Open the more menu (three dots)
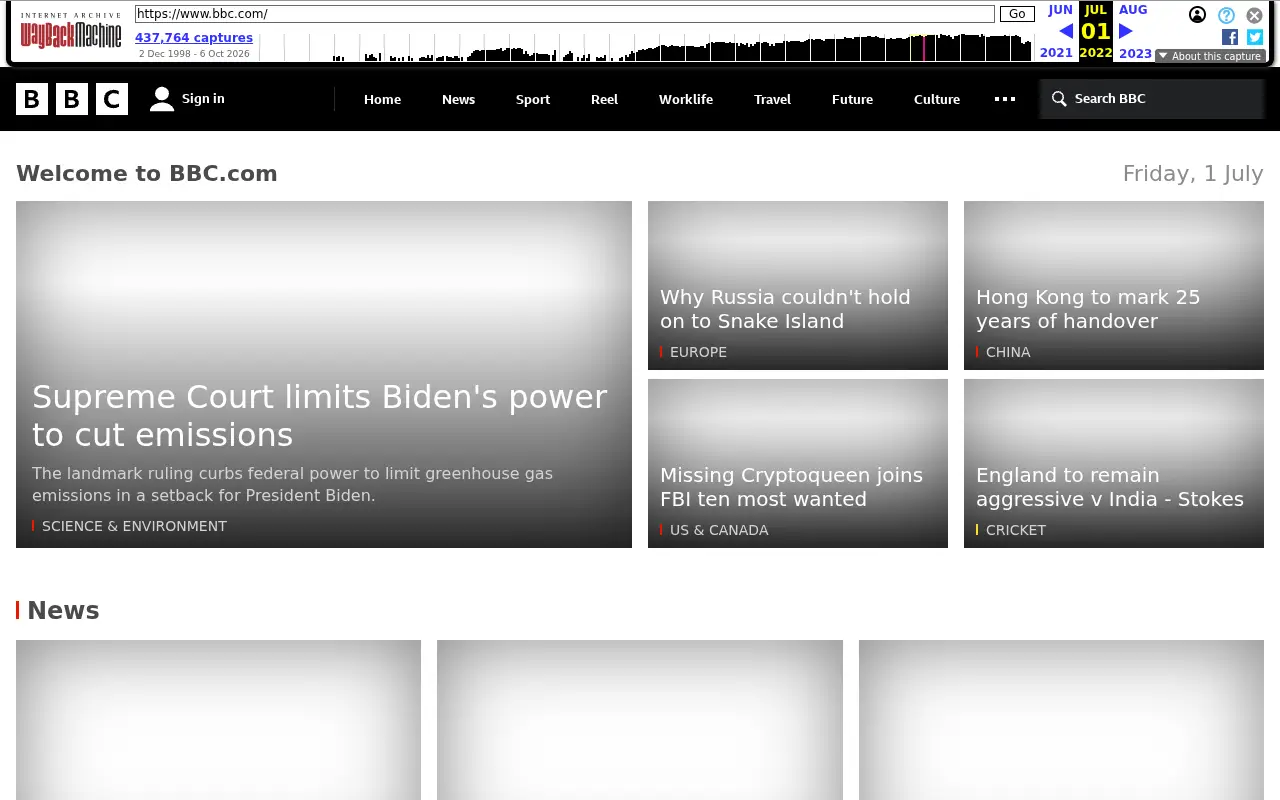 pyautogui.click(x=1005, y=99)
